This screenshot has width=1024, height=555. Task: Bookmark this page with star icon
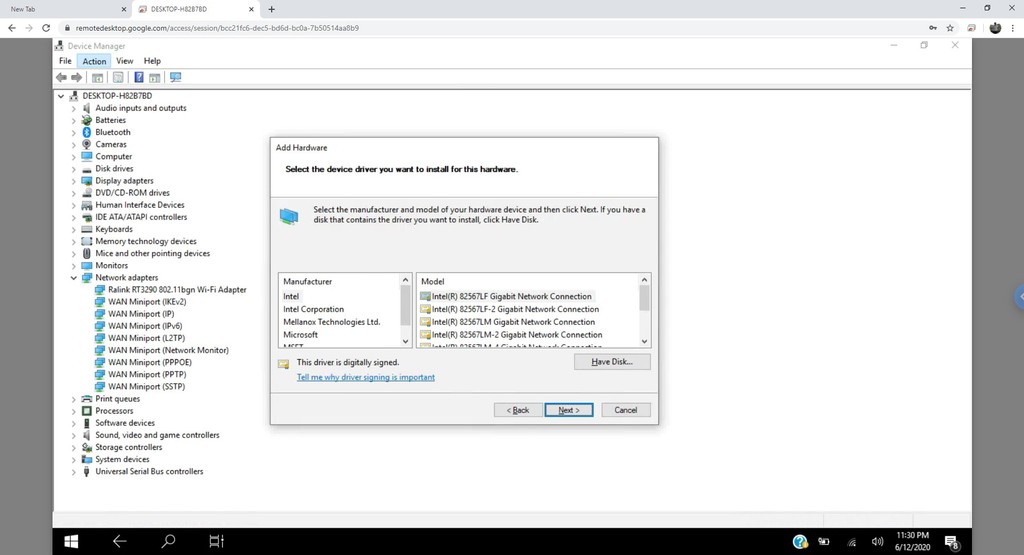[x=950, y=28]
